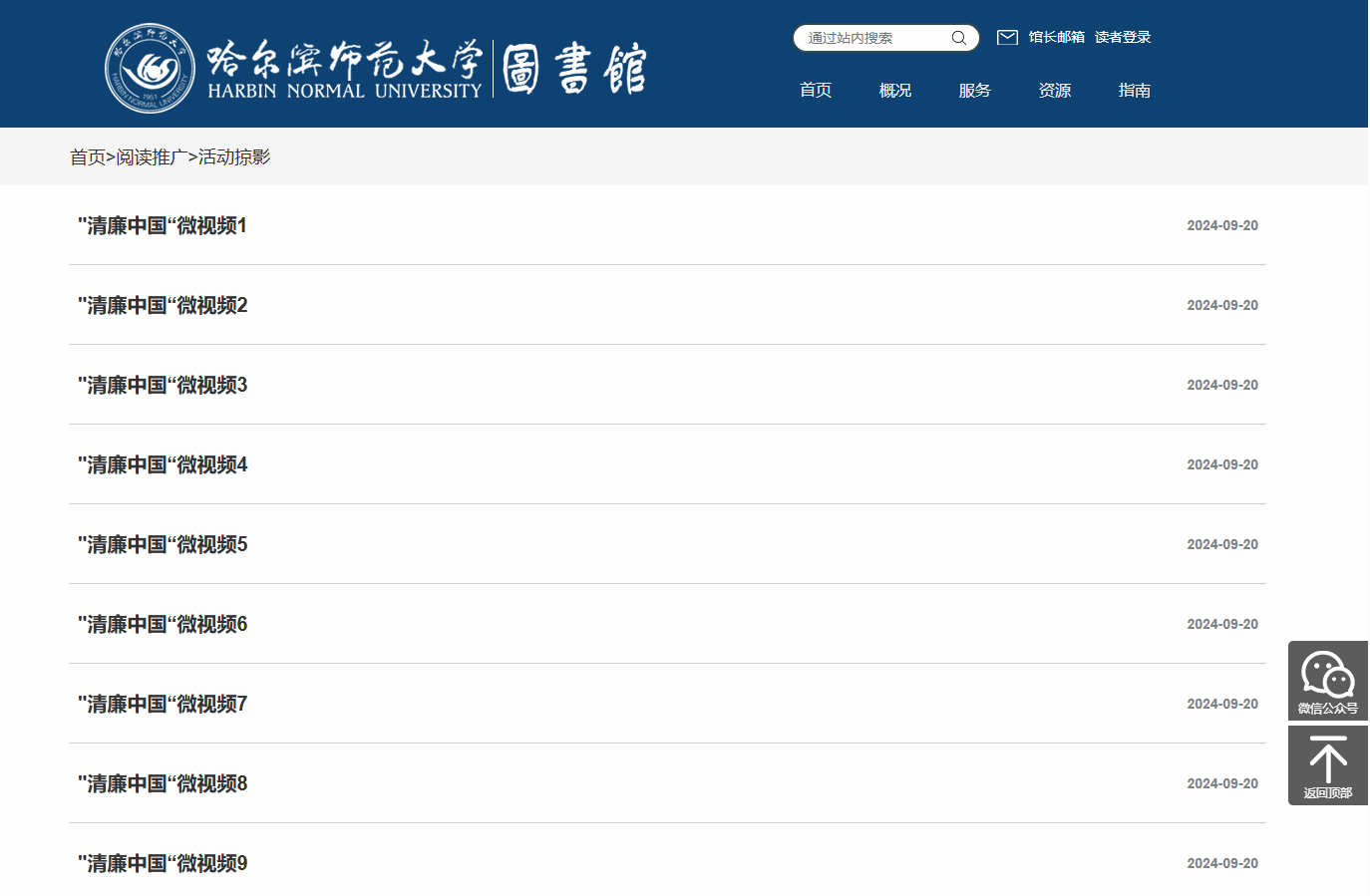This screenshot has width=1370, height=896.
Task: Click the 圖書館 calligraphy title logo
Action: click(x=574, y=69)
